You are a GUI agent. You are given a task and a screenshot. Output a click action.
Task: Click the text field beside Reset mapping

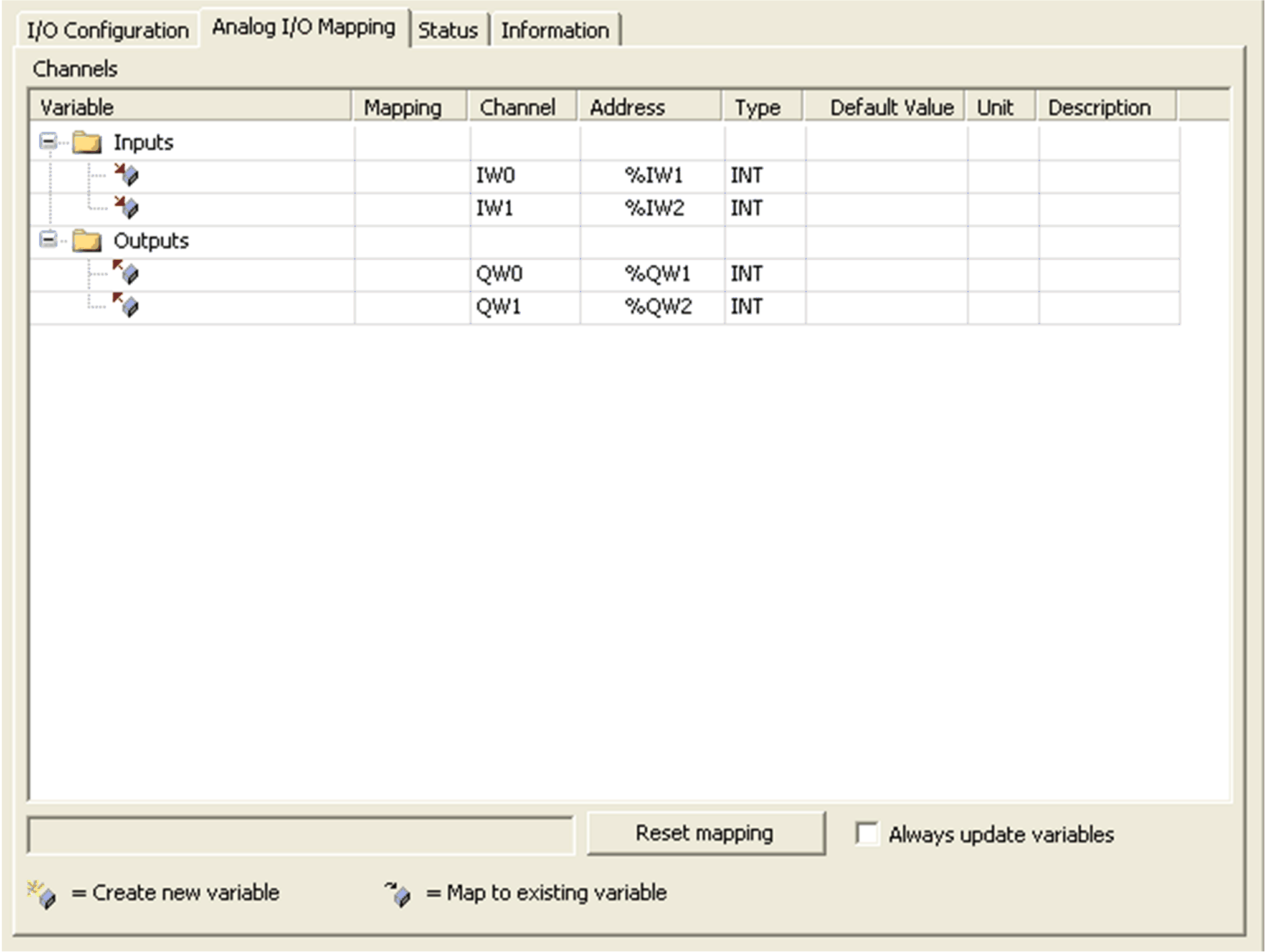300,835
